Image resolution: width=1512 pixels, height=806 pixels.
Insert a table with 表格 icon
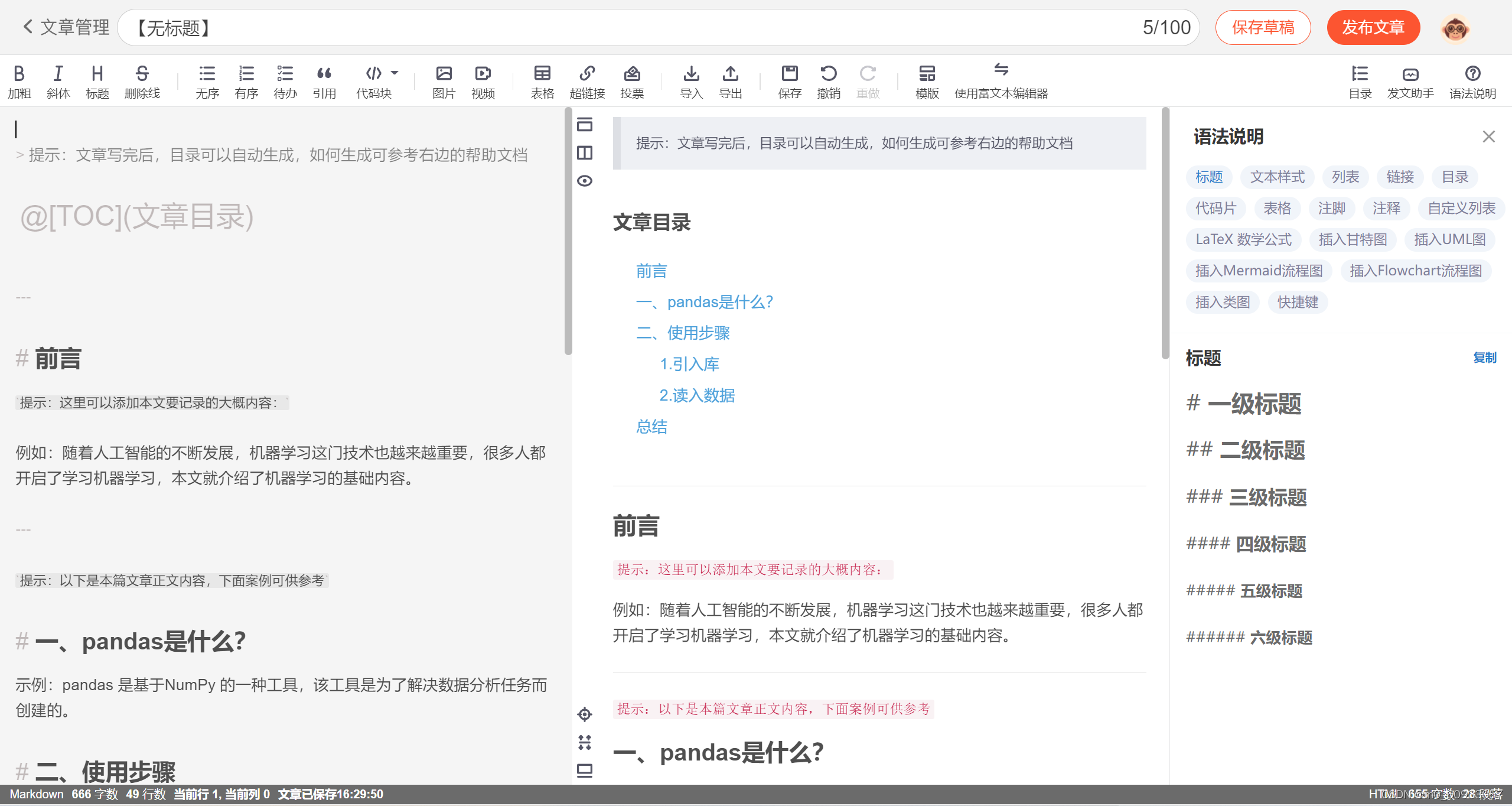tap(542, 82)
